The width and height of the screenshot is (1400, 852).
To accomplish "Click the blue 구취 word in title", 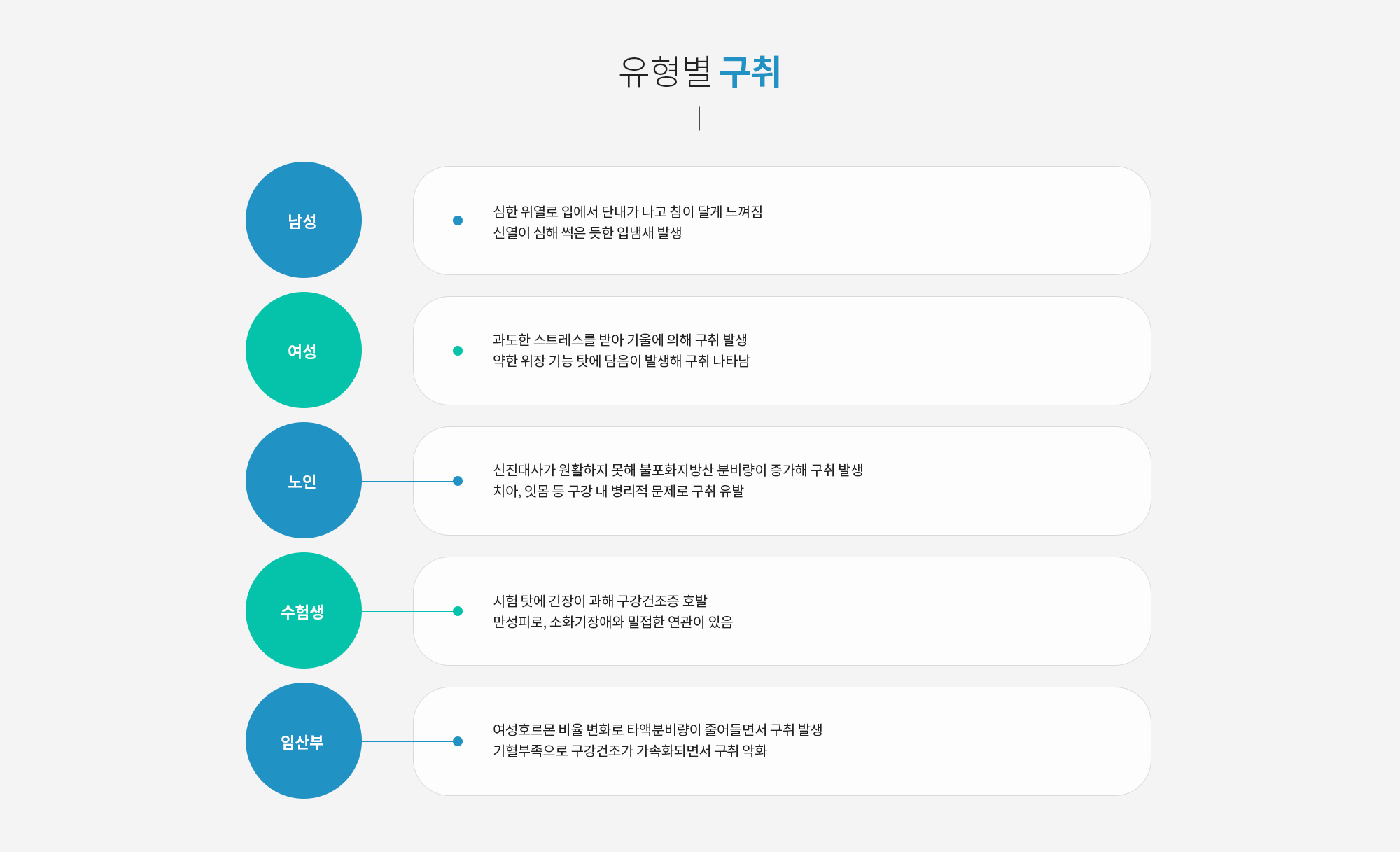I will (750, 71).
